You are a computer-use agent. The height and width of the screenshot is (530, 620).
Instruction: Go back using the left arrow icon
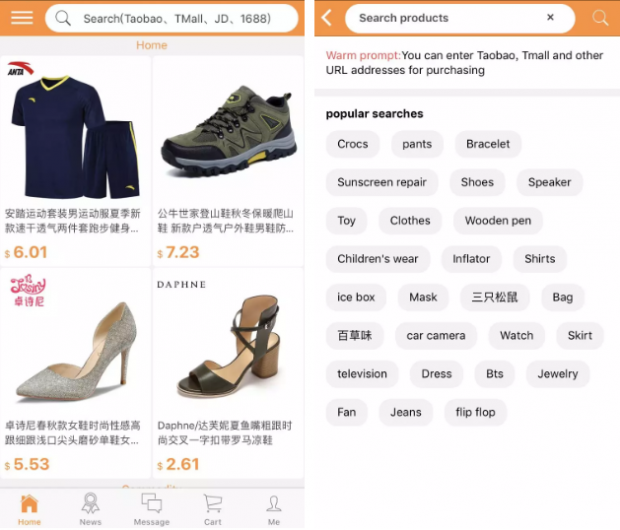(x=327, y=18)
